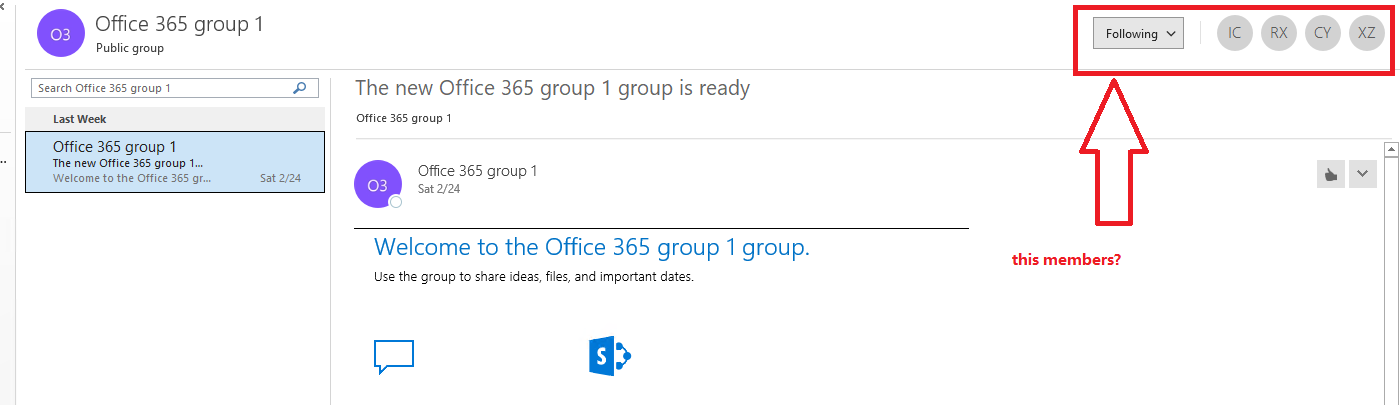This screenshot has height=405, width=1400.
Task: Expand message actions chevron dropdown
Action: [1363, 174]
